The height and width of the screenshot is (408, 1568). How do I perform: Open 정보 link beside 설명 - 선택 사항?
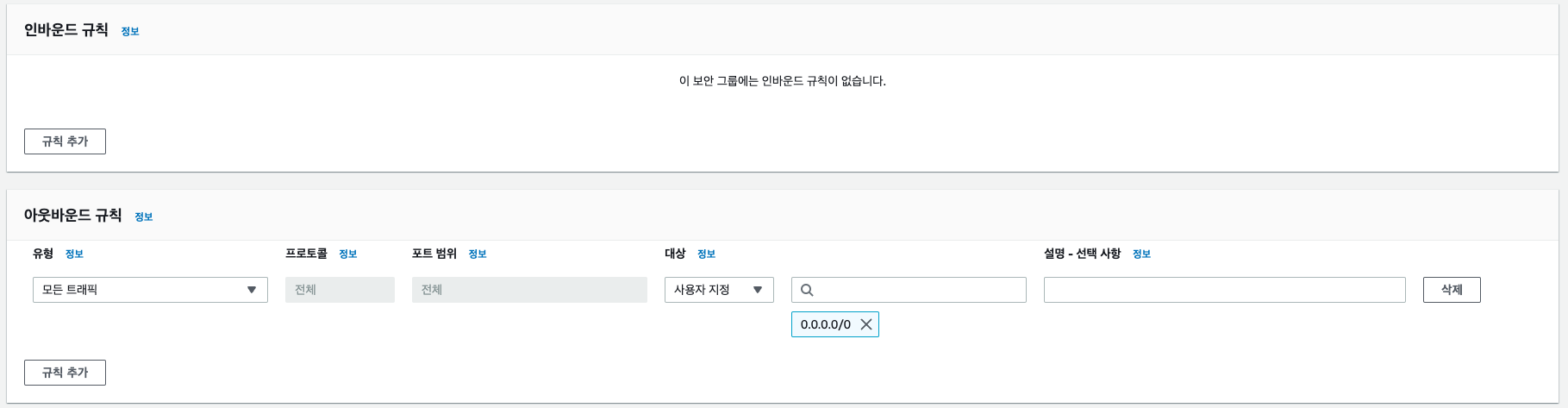pyautogui.click(x=1141, y=254)
